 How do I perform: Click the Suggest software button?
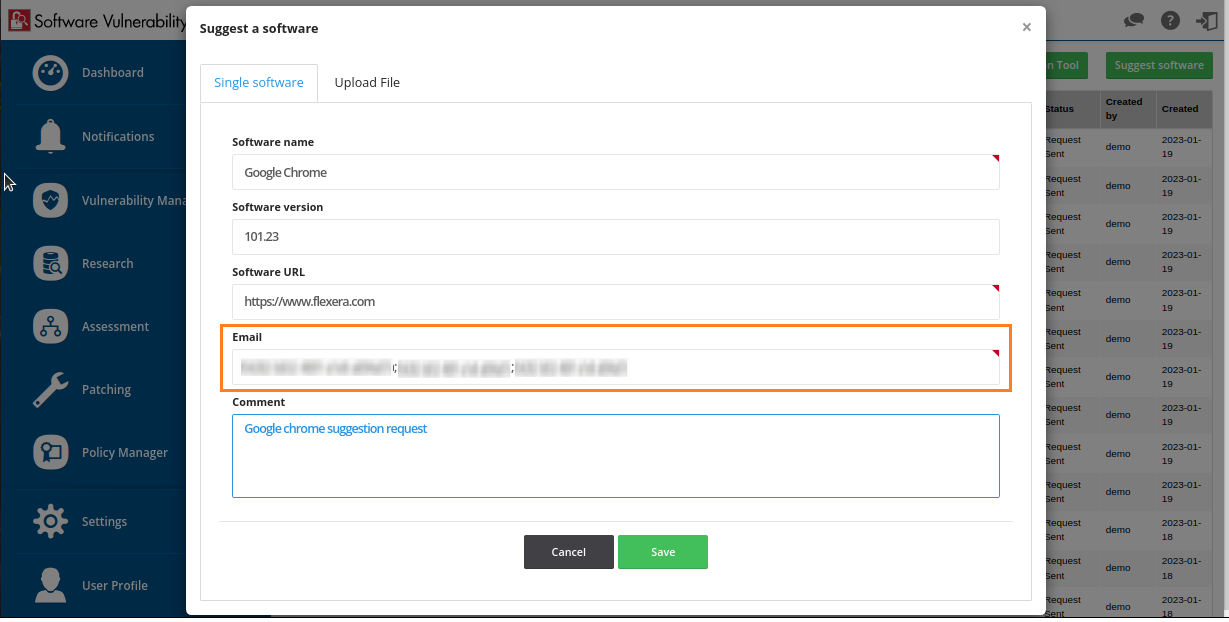tap(1159, 65)
